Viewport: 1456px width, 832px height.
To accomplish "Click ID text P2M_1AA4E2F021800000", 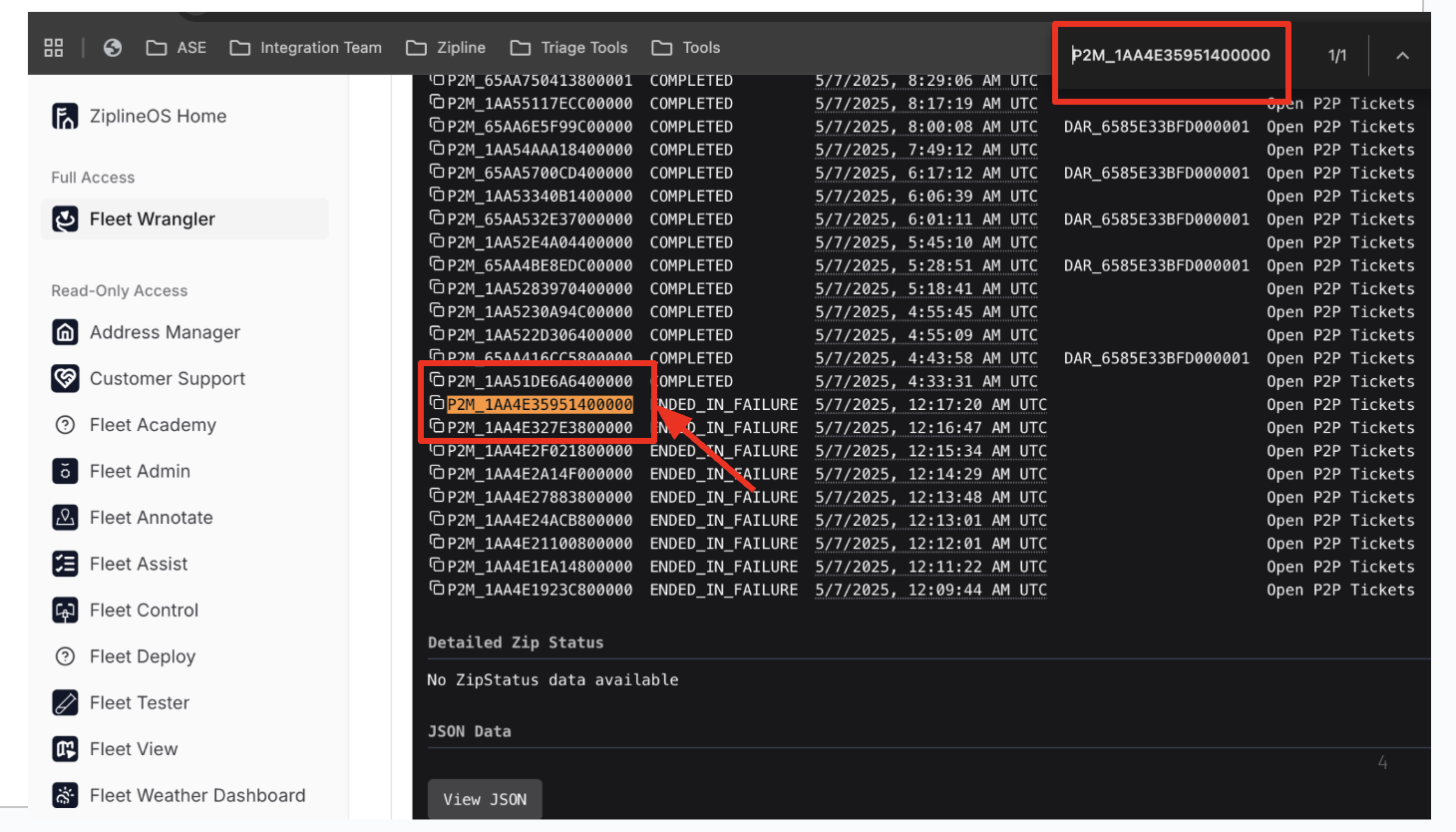I will point(540,451).
